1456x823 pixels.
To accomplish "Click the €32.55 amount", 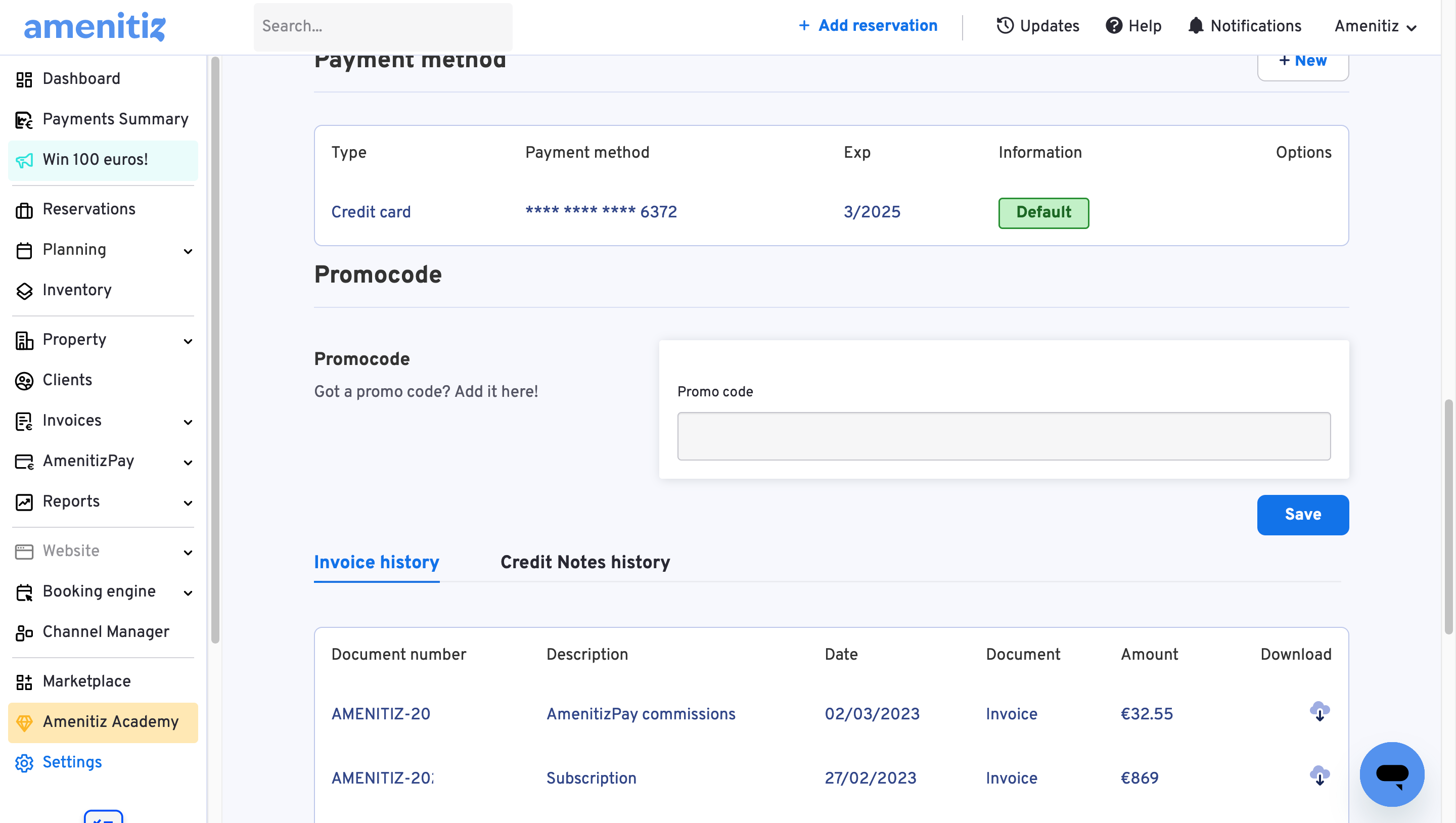I will pyautogui.click(x=1147, y=714).
